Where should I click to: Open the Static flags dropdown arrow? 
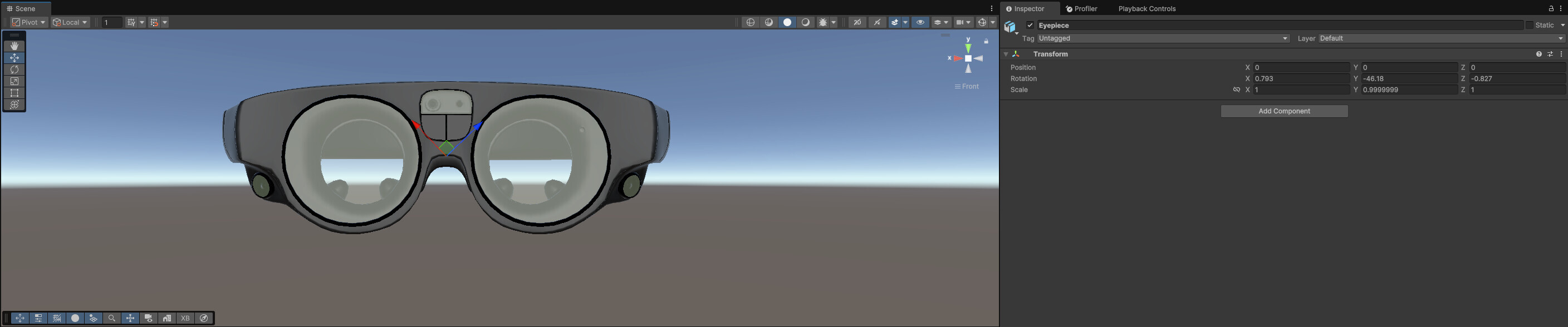pyautogui.click(x=1562, y=25)
